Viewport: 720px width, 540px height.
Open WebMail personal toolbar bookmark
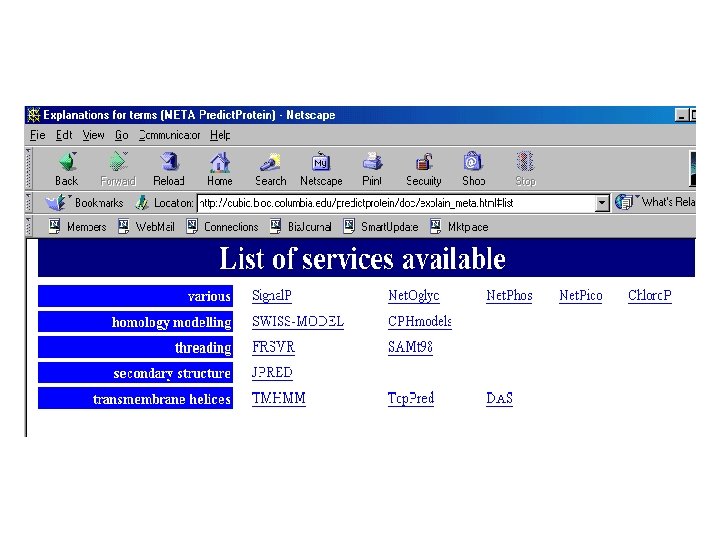coord(146,226)
